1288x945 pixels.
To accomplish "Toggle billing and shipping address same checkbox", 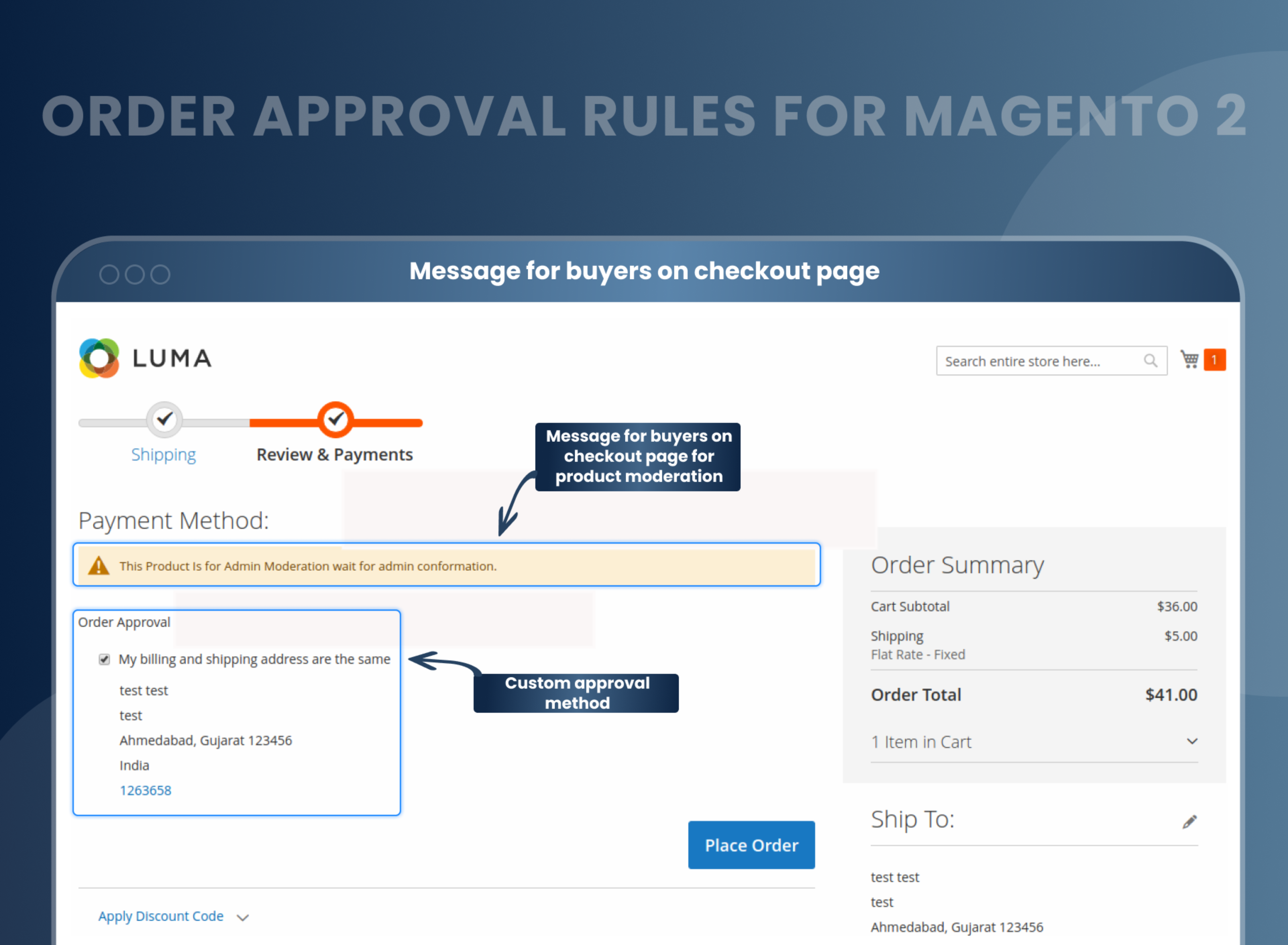I will click(104, 659).
